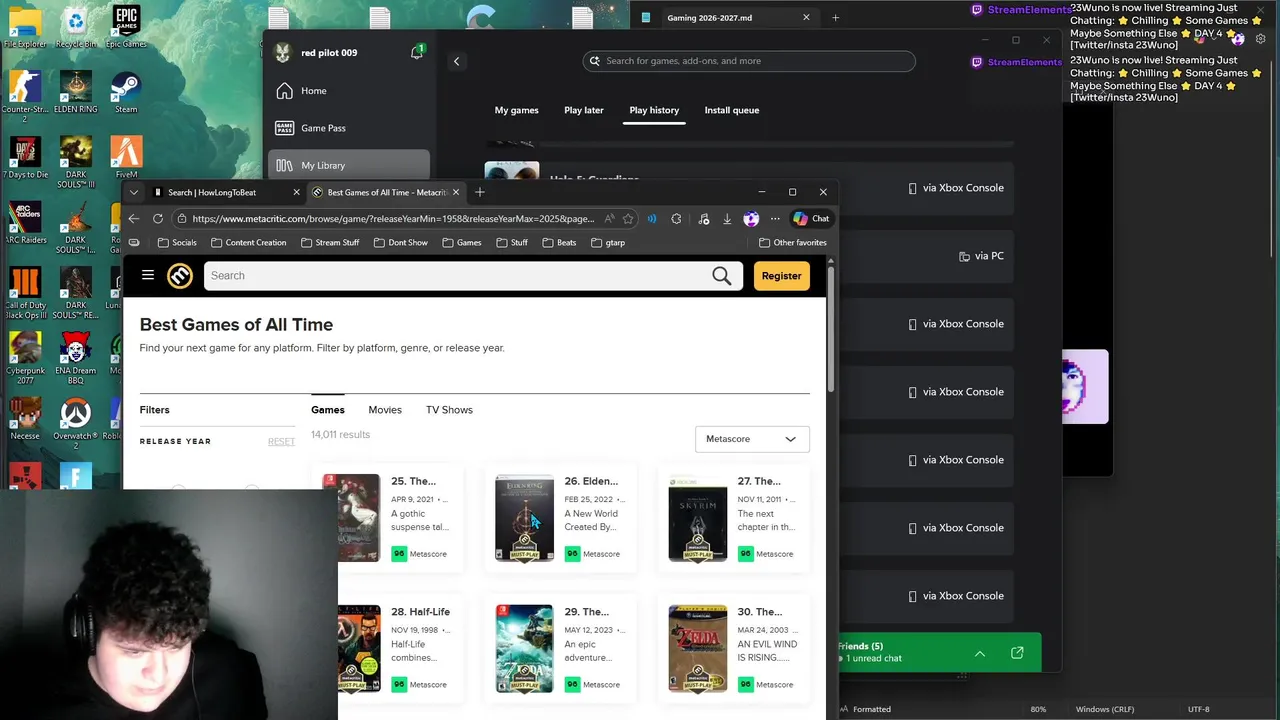The height and width of the screenshot is (720, 1280).
Task: Open the Metacritic hamburger menu
Action: (148, 275)
